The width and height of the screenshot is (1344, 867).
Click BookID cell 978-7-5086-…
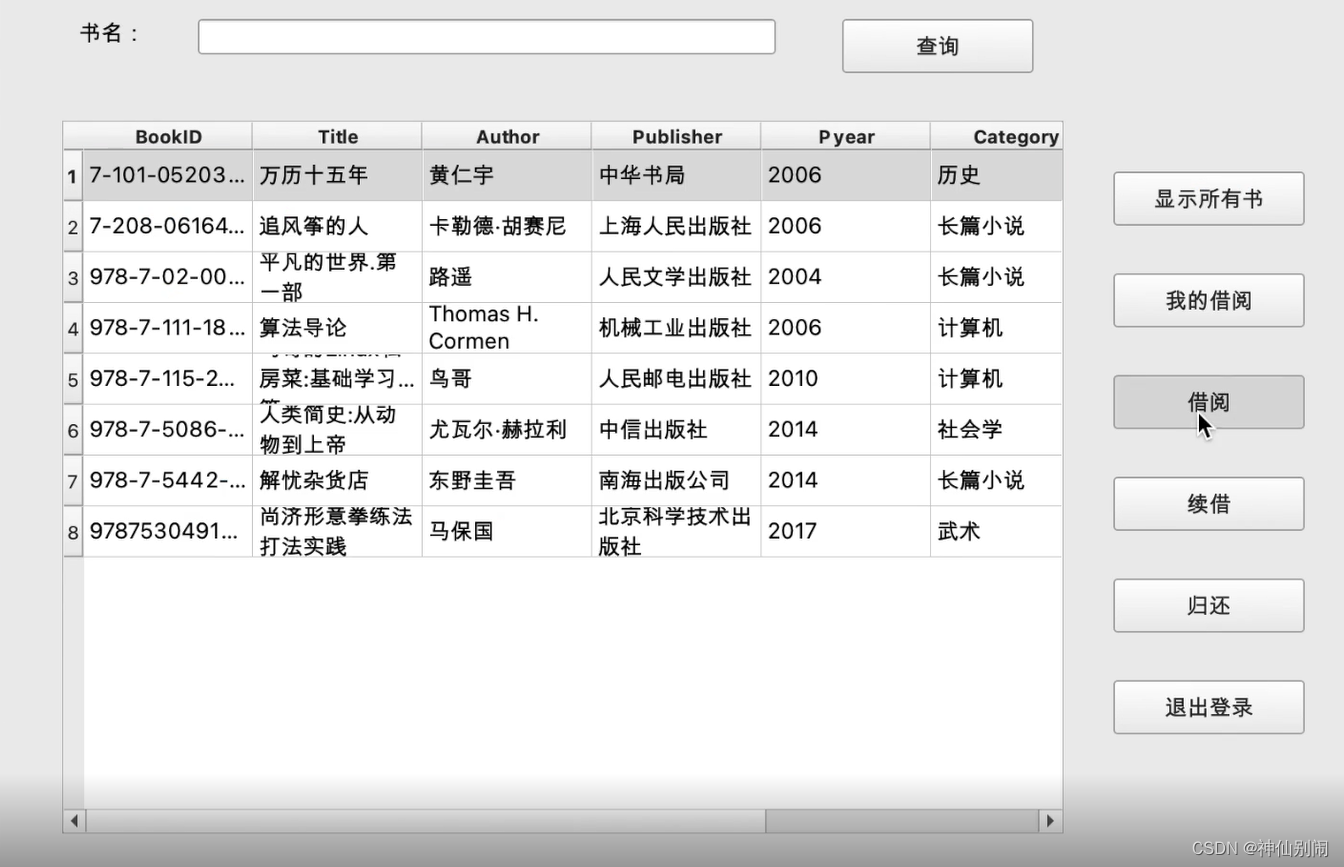click(x=168, y=430)
